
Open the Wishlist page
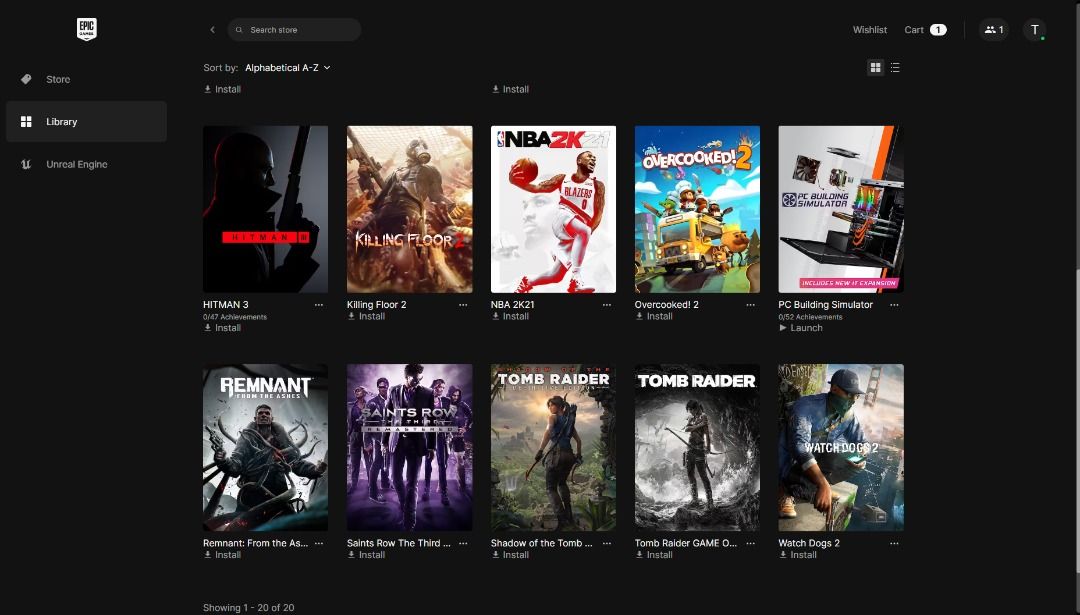point(869,30)
